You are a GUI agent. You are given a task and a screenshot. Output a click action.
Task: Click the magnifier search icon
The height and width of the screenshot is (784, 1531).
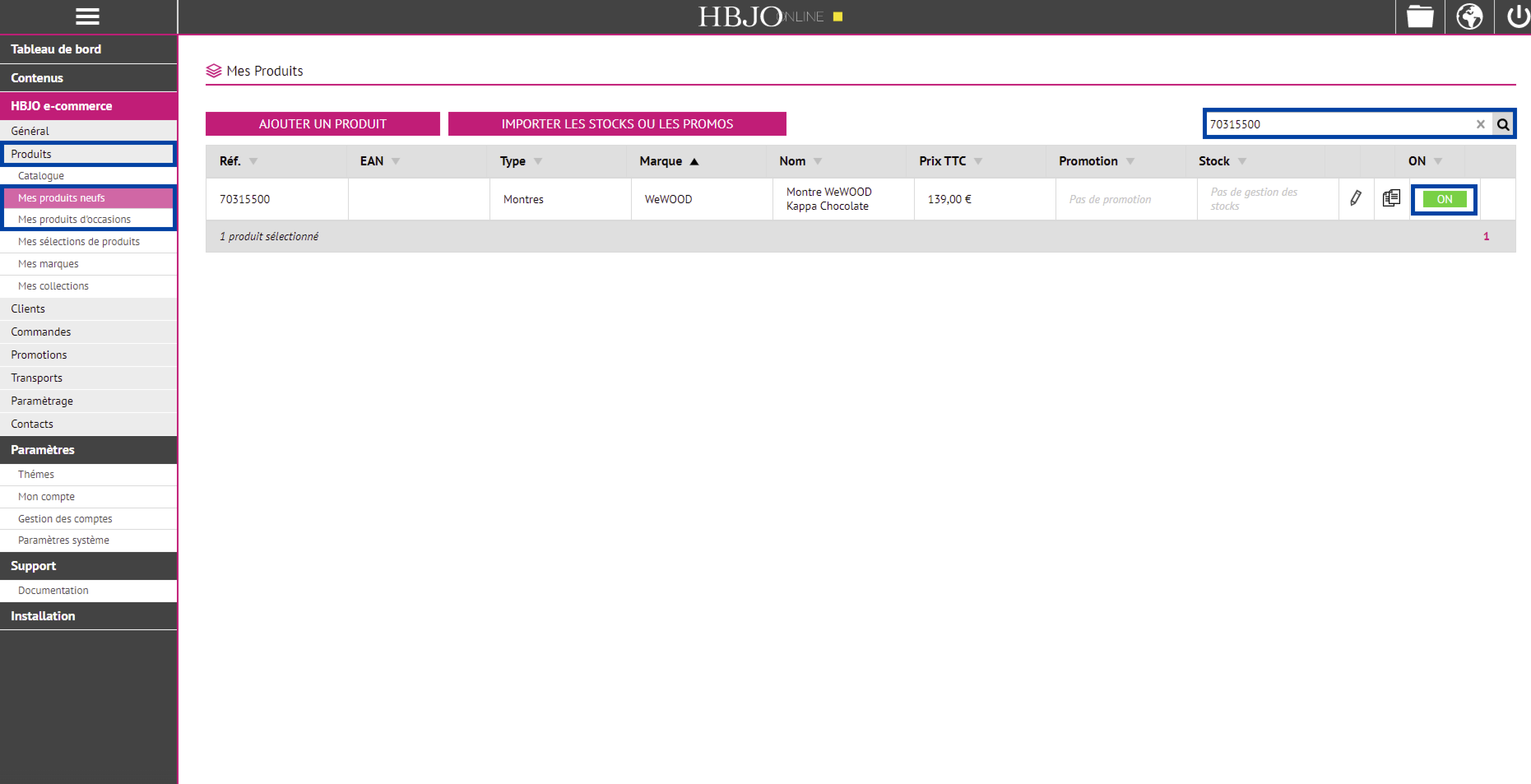click(1503, 124)
